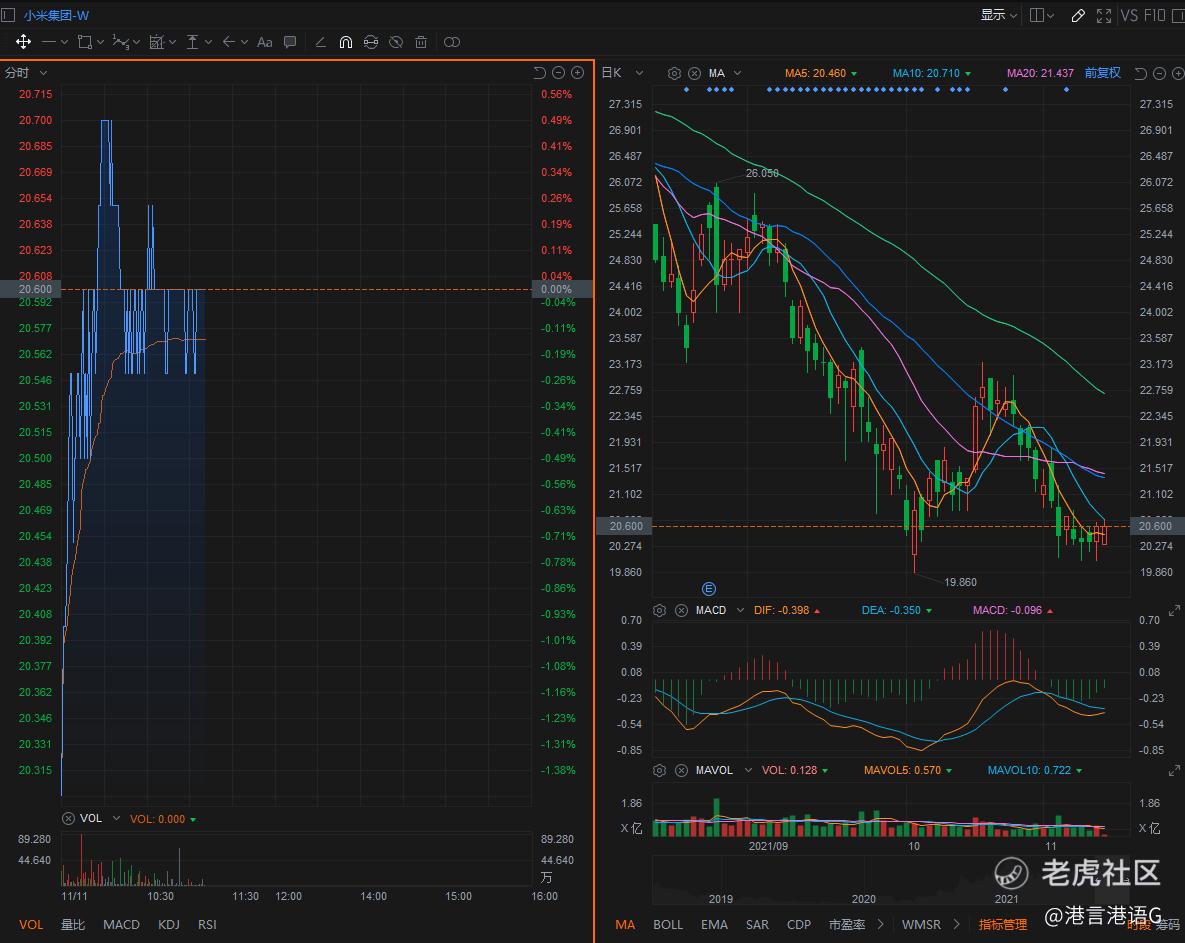Open 指标管理 indicator management
The width and height of the screenshot is (1185, 943).
(1003, 925)
